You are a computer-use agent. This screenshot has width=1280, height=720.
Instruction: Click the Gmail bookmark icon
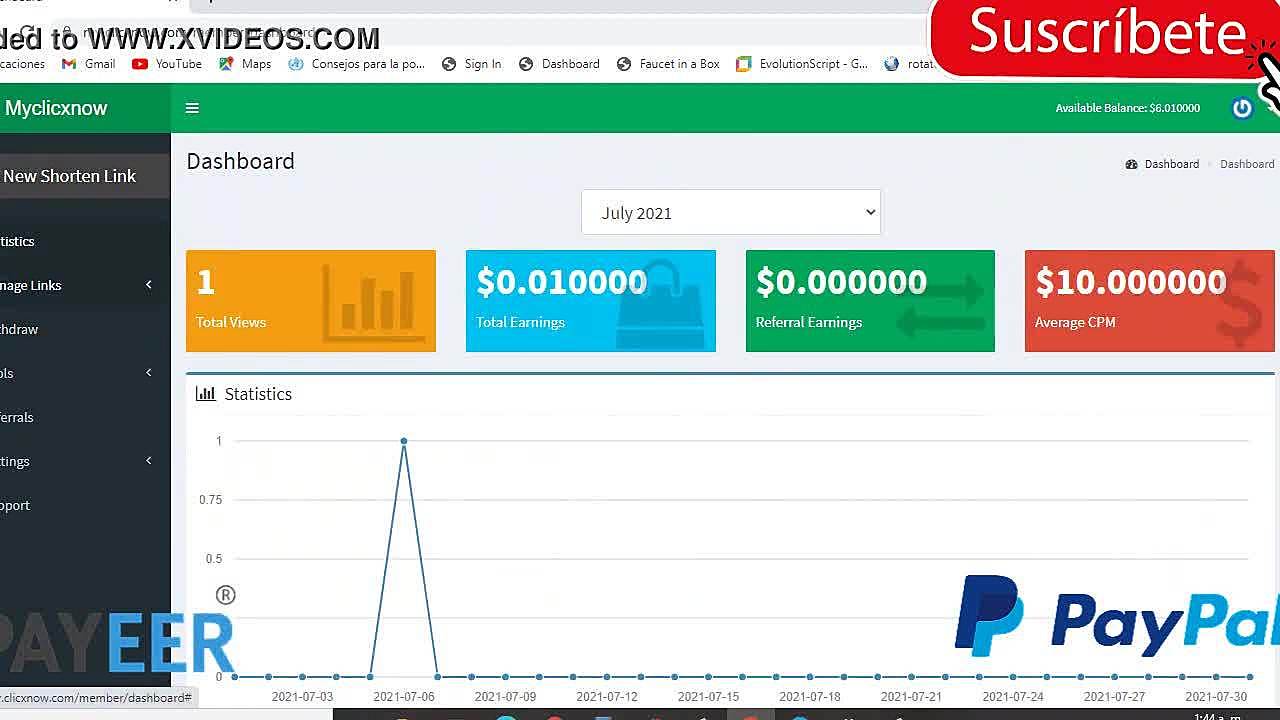click(x=69, y=64)
